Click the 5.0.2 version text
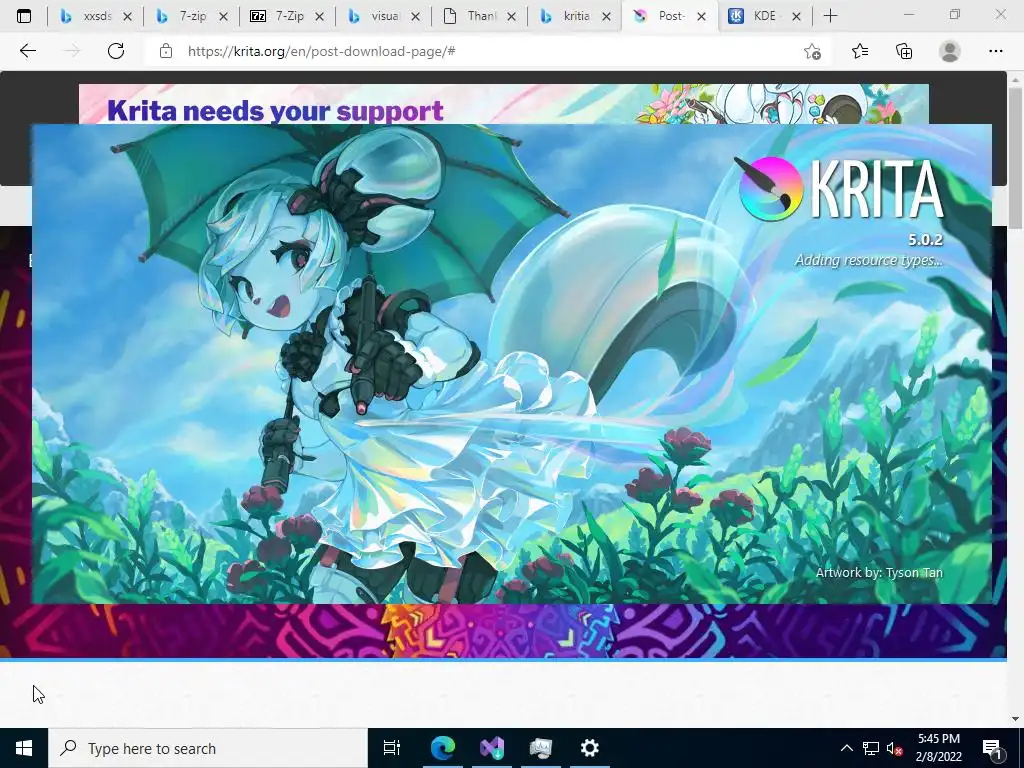The image size is (1024, 768). pos(925,240)
